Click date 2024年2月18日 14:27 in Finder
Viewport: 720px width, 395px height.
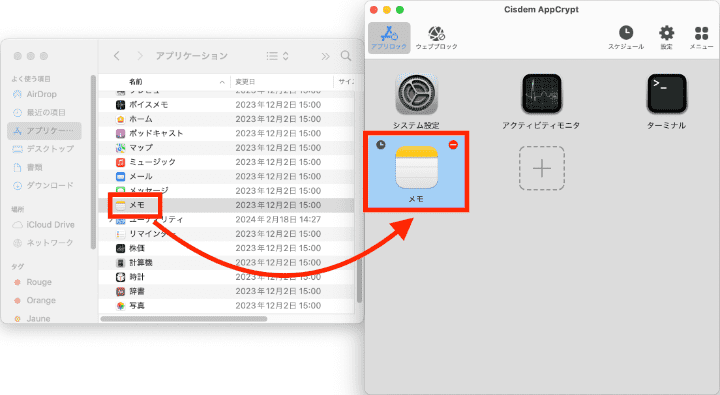point(278,220)
